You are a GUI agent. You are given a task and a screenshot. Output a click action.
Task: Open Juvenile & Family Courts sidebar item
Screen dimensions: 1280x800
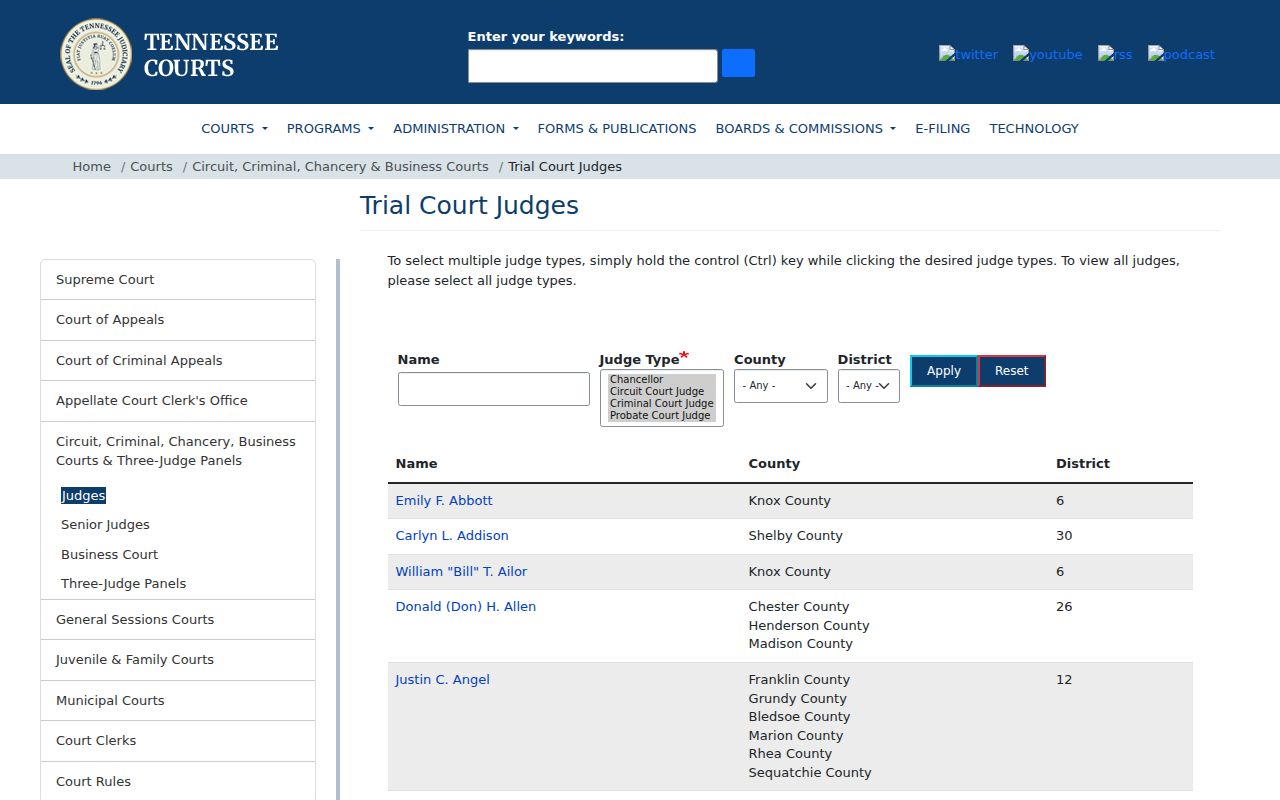178,660
